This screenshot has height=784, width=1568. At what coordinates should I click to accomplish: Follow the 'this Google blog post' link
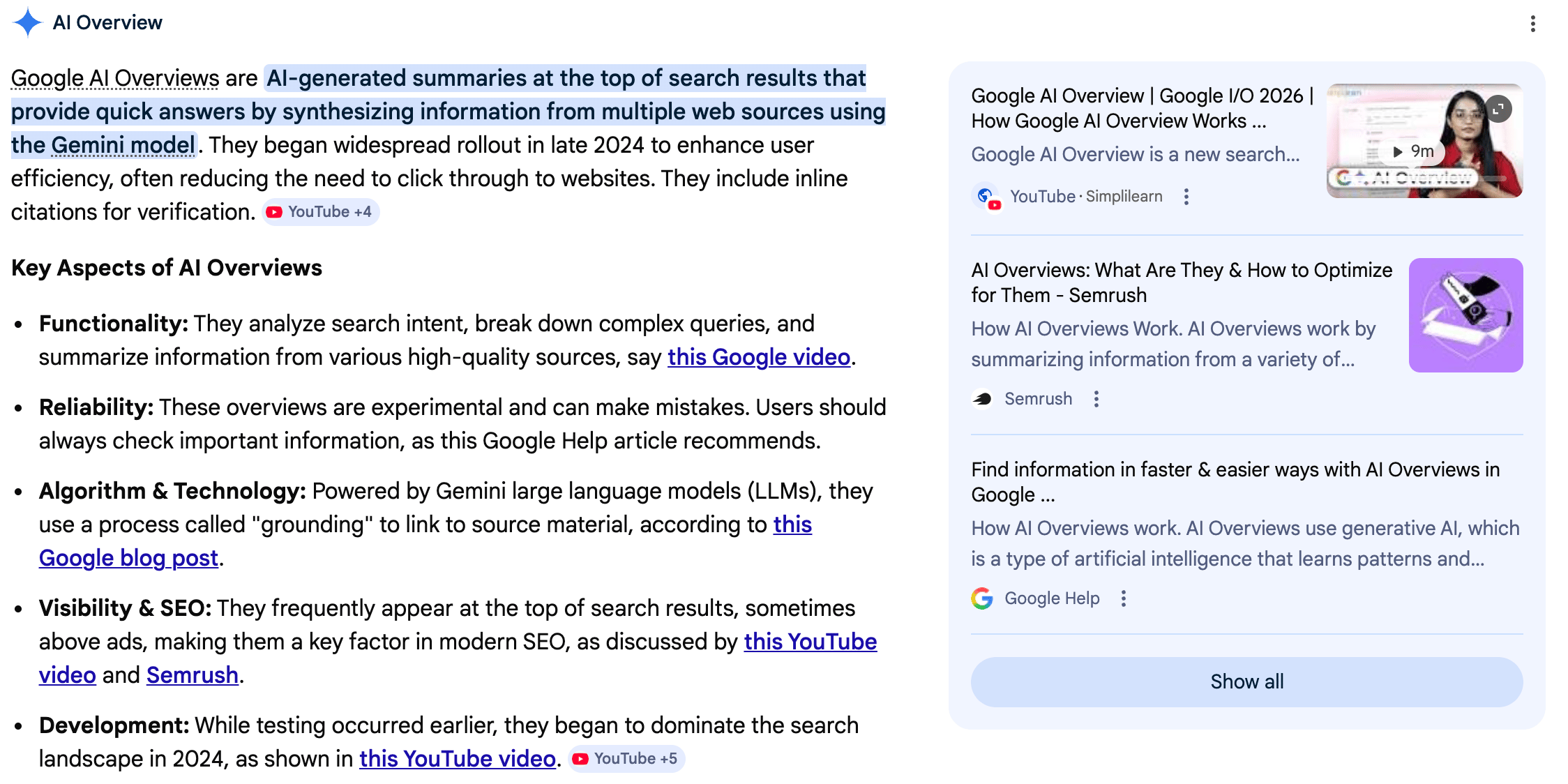coord(128,558)
